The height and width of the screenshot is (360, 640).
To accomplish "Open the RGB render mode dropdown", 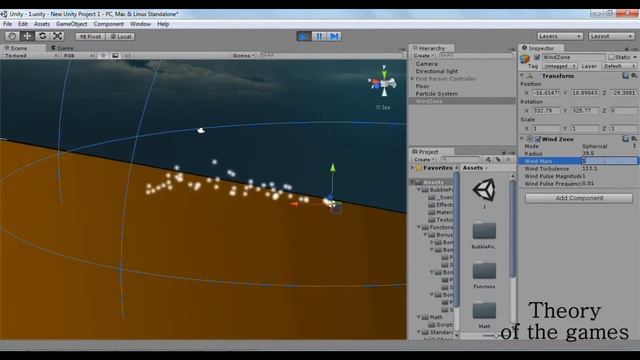I will point(78,56).
